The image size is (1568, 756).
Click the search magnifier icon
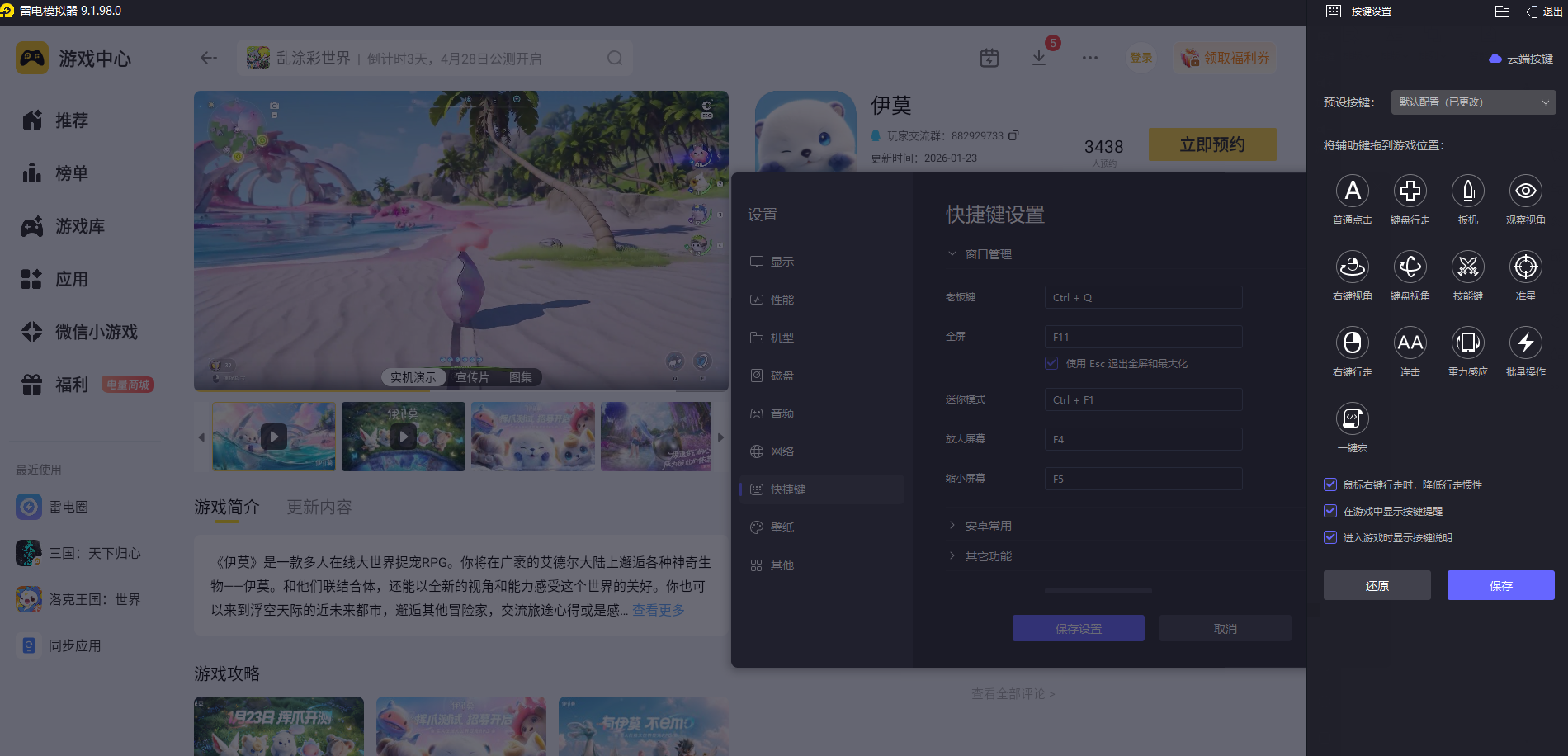click(614, 58)
